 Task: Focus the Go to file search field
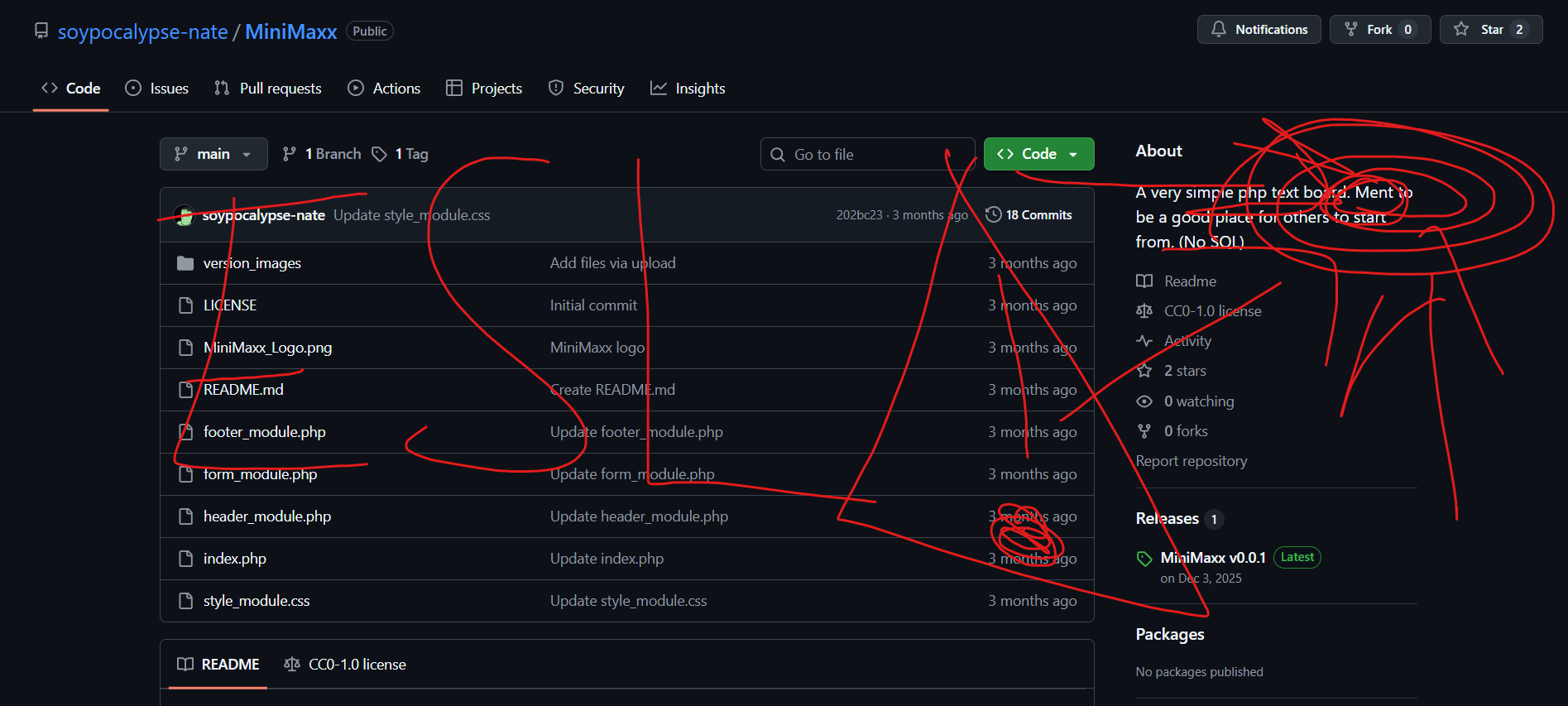(x=869, y=155)
